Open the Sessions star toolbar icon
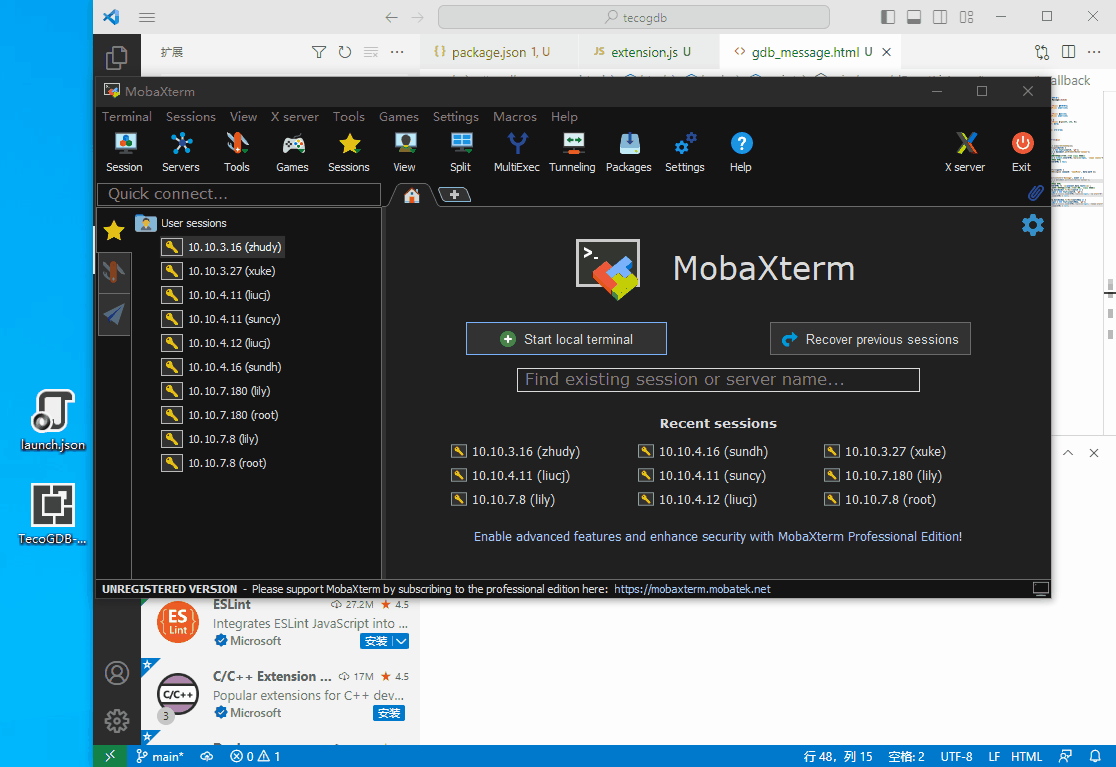The image size is (1116, 767). coord(349,152)
